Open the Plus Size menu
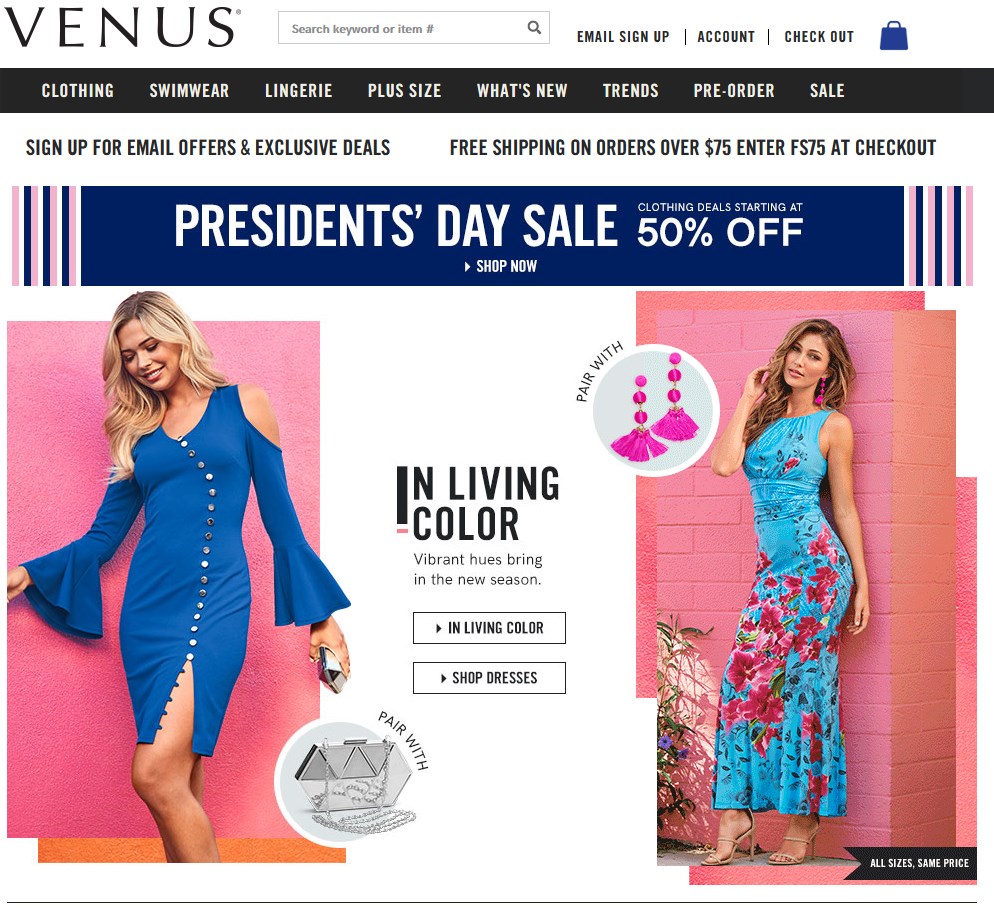 pos(404,91)
